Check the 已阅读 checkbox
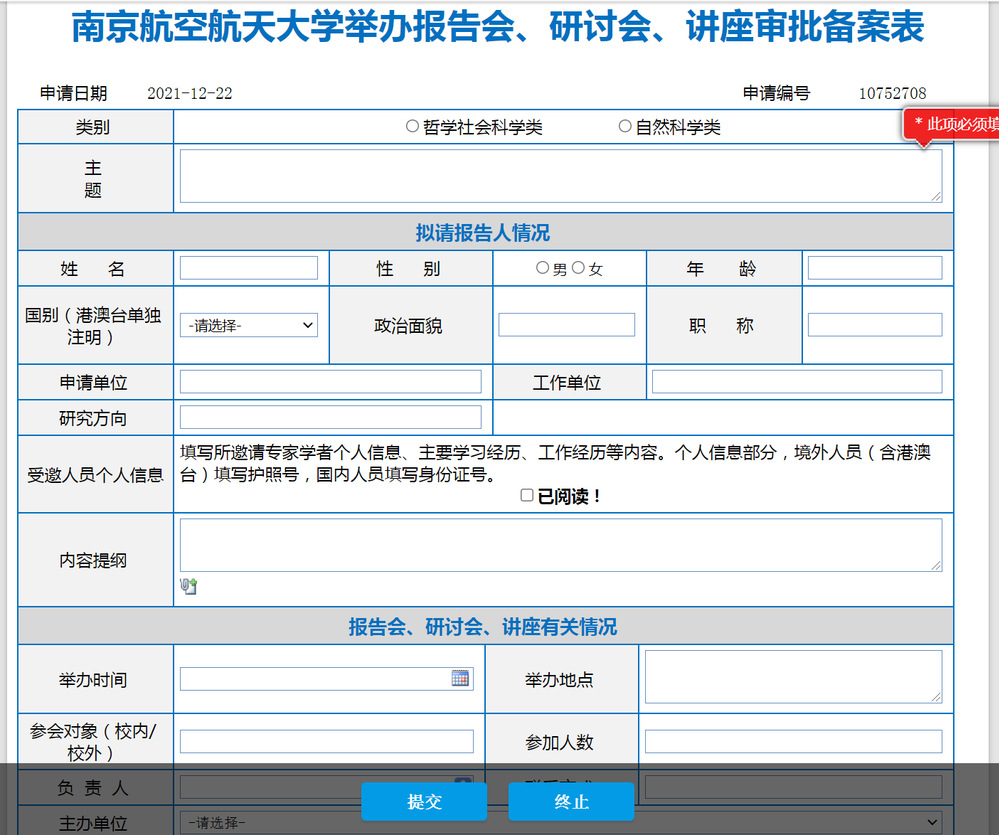The height and width of the screenshot is (835, 999). pyautogui.click(x=527, y=496)
